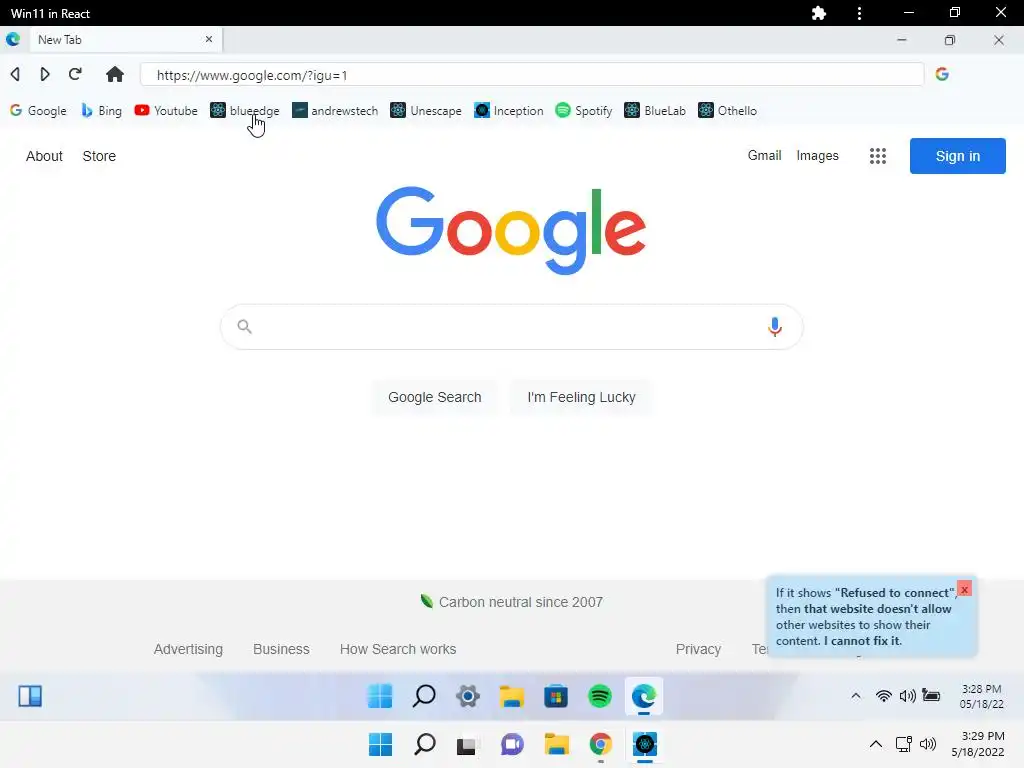
Task: Open Gmail from Google header
Action: [764, 155]
